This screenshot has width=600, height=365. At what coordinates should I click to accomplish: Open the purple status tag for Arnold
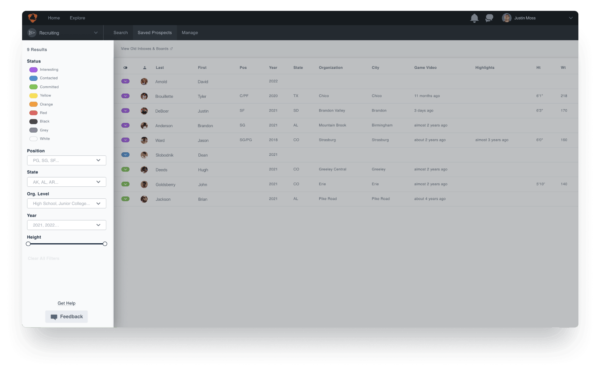125,81
